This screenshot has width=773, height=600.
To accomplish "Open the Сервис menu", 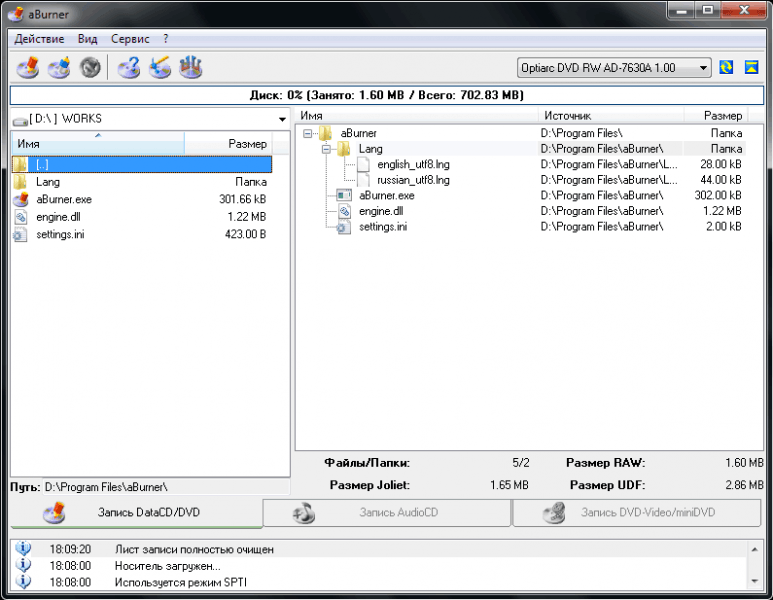I will point(130,39).
